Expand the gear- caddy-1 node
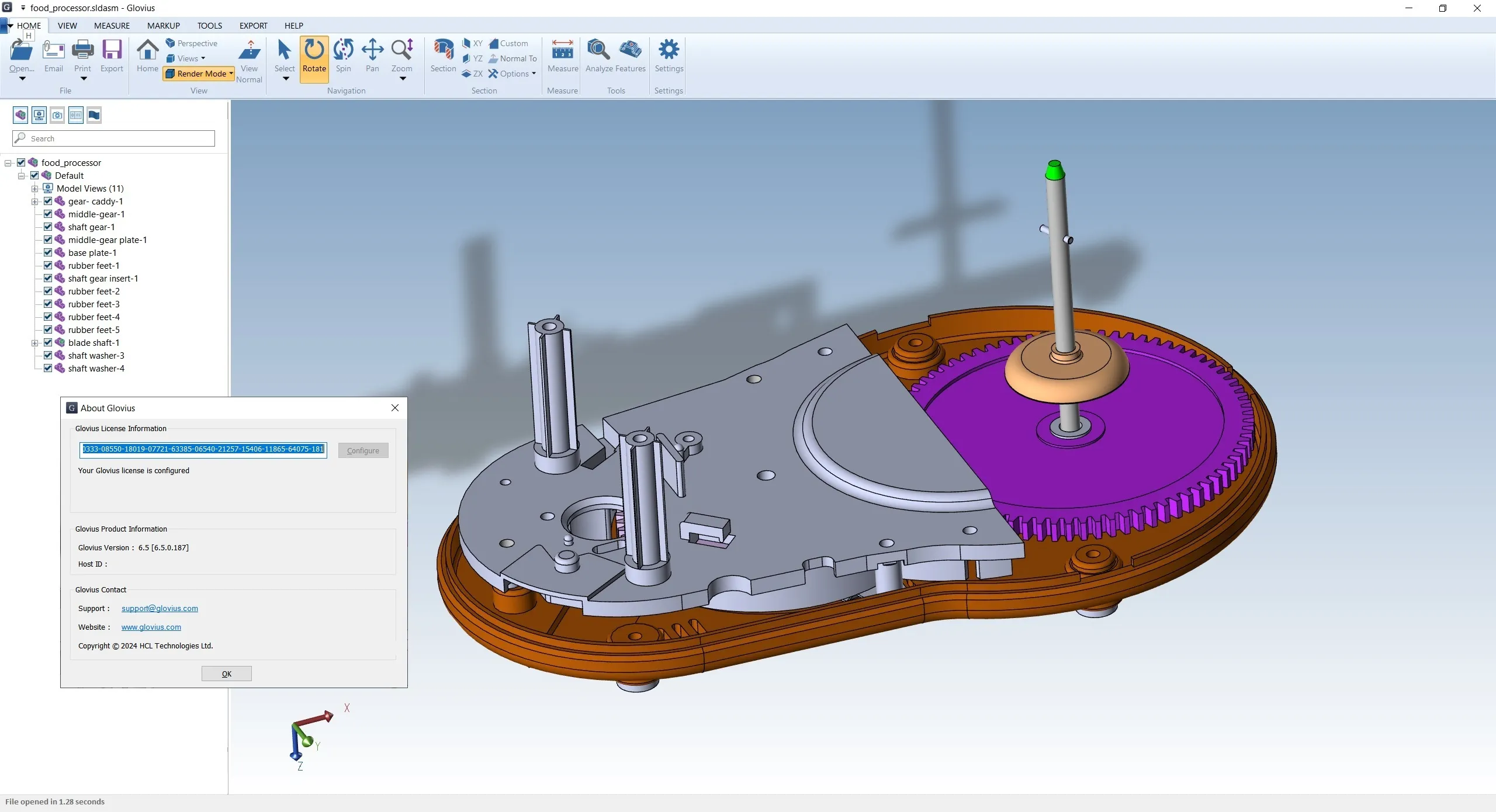Screen dimensions: 1496x812 [x=35, y=202]
